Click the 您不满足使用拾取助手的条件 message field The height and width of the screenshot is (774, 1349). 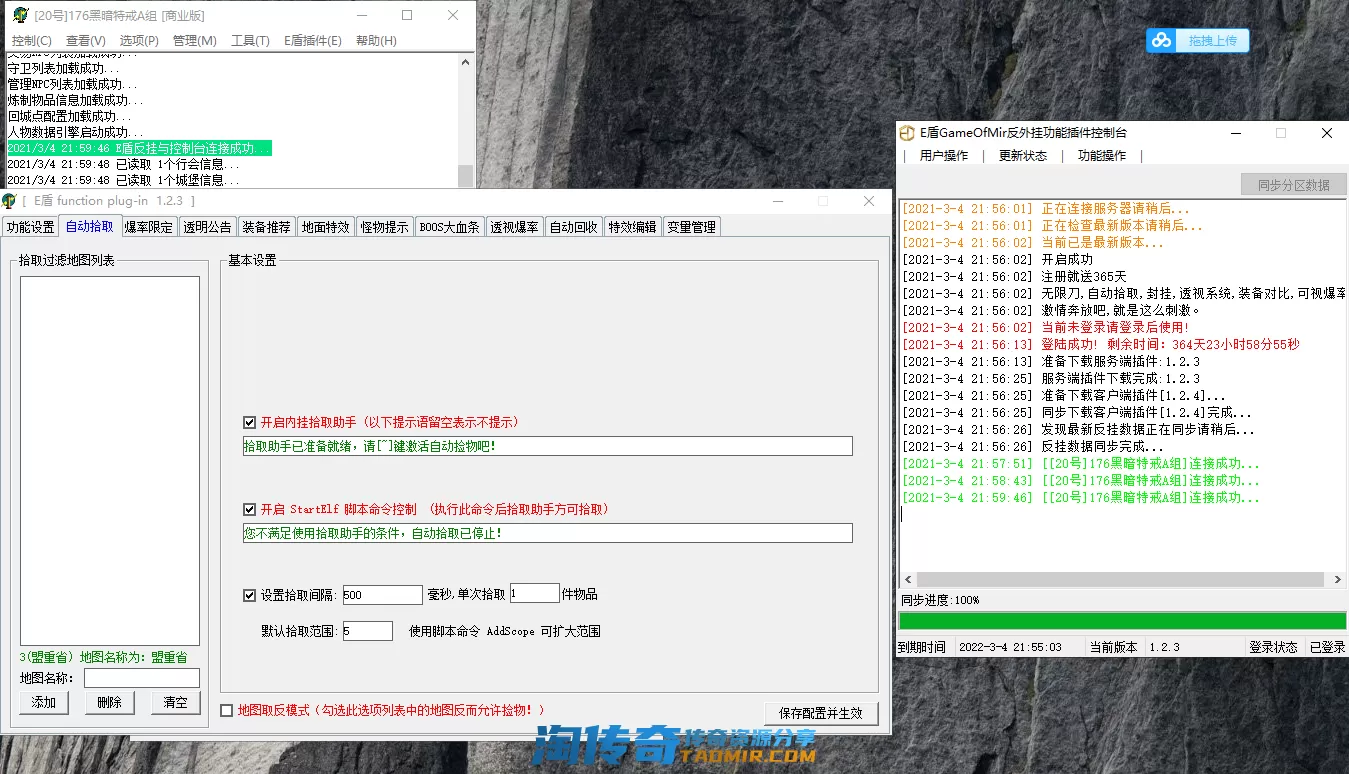547,533
